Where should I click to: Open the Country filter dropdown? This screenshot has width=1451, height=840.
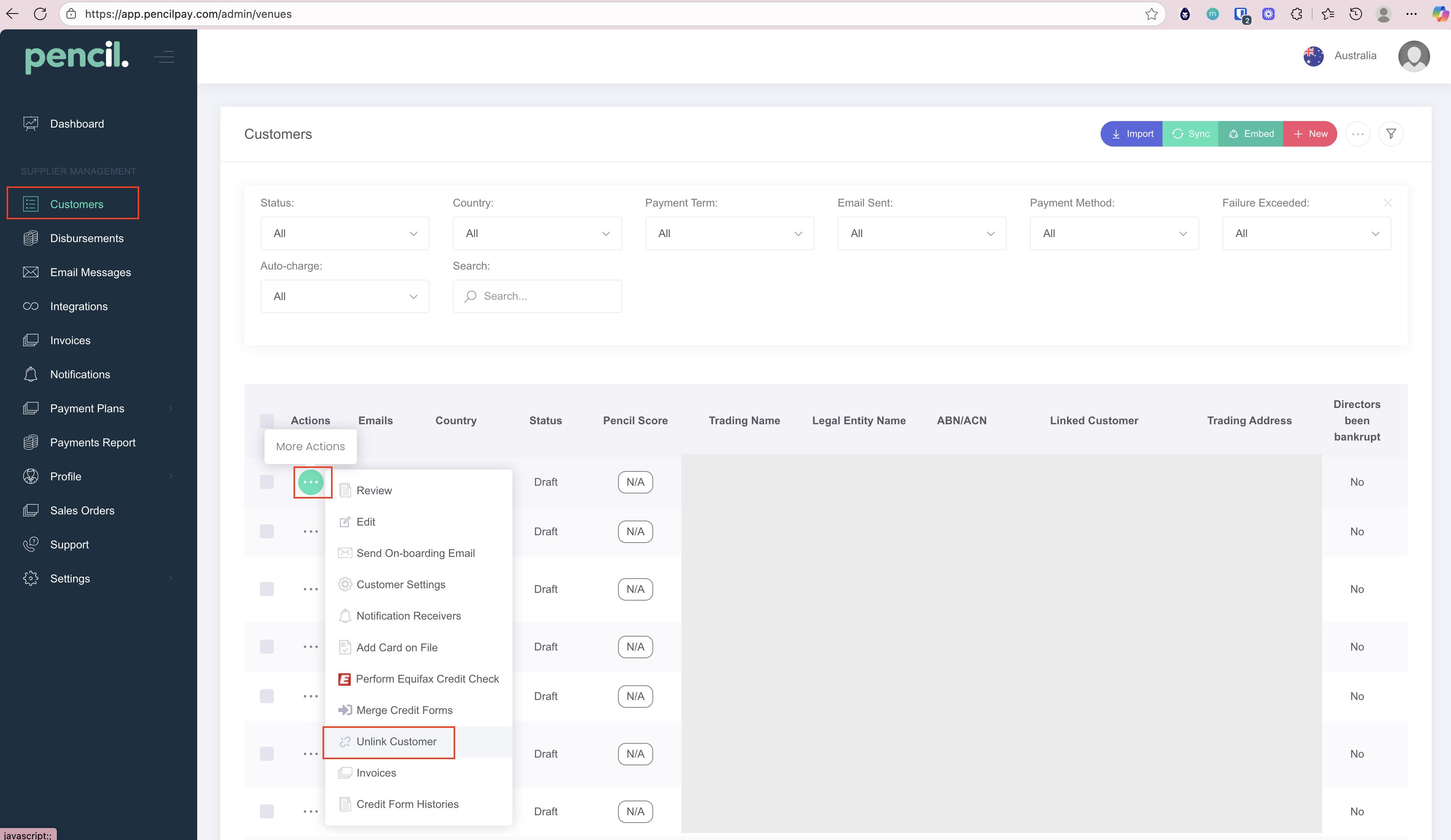(537, 233)
